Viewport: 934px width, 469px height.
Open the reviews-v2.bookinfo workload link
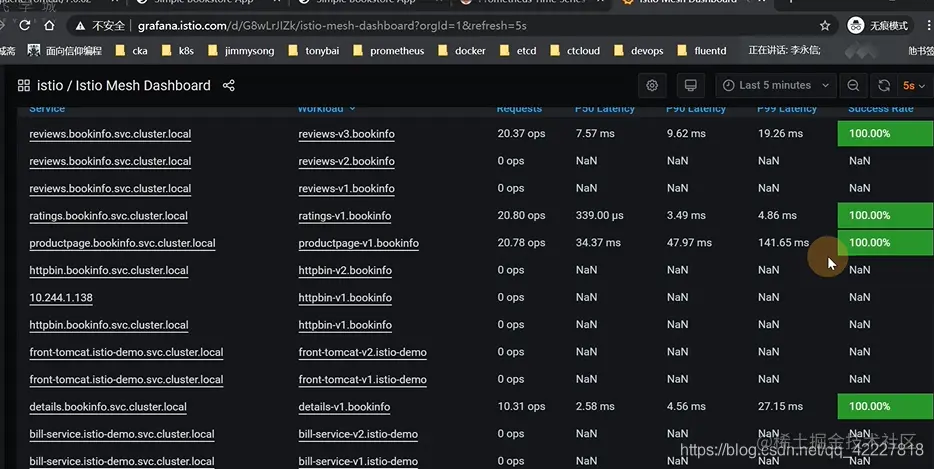(x=346, y=161)
